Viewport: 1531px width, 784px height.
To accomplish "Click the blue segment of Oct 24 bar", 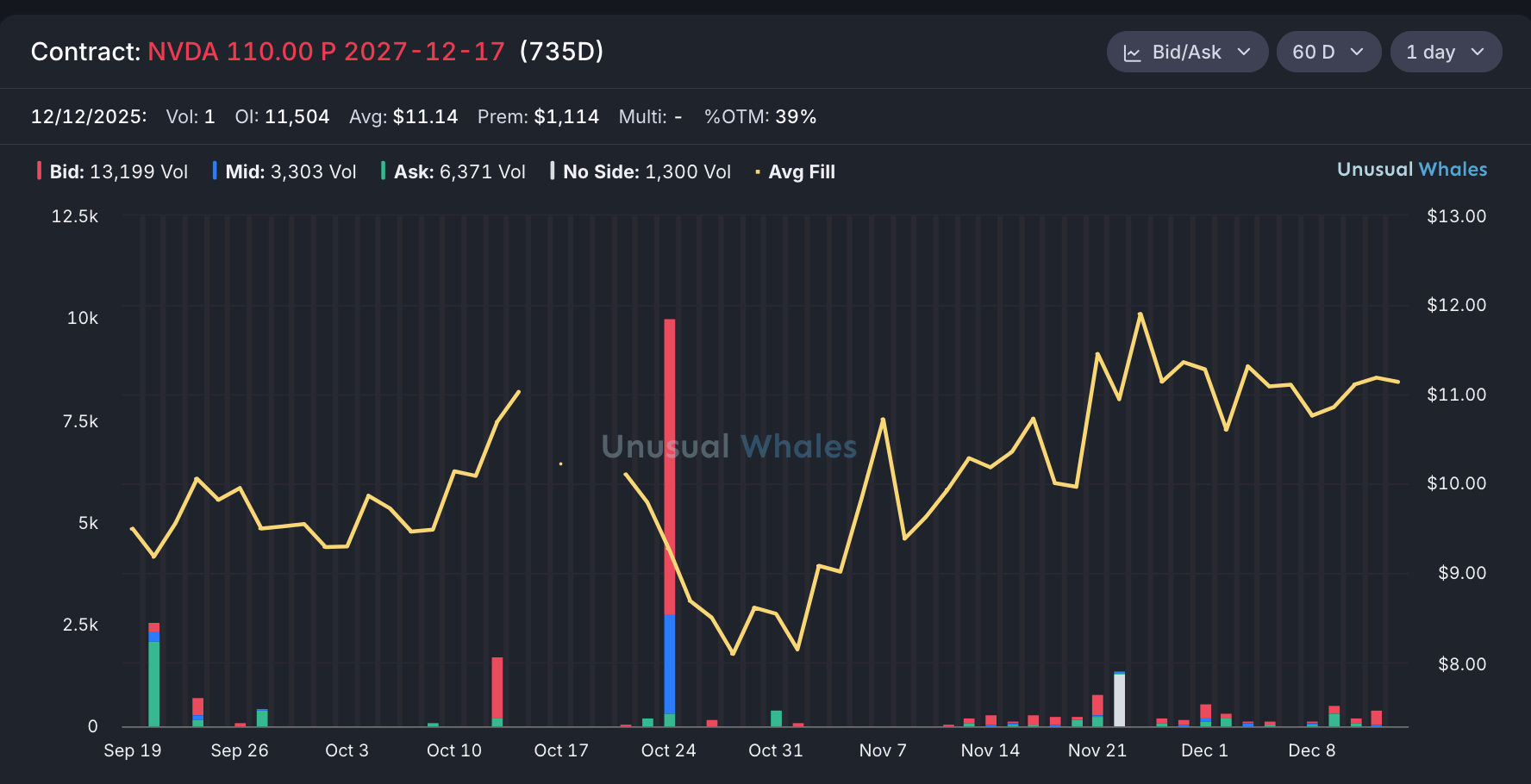I will tap(670, 663).
